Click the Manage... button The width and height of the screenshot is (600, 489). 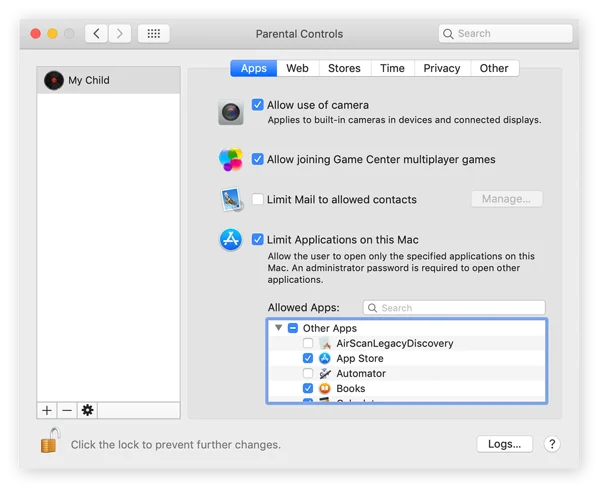[x=507, y=199]
